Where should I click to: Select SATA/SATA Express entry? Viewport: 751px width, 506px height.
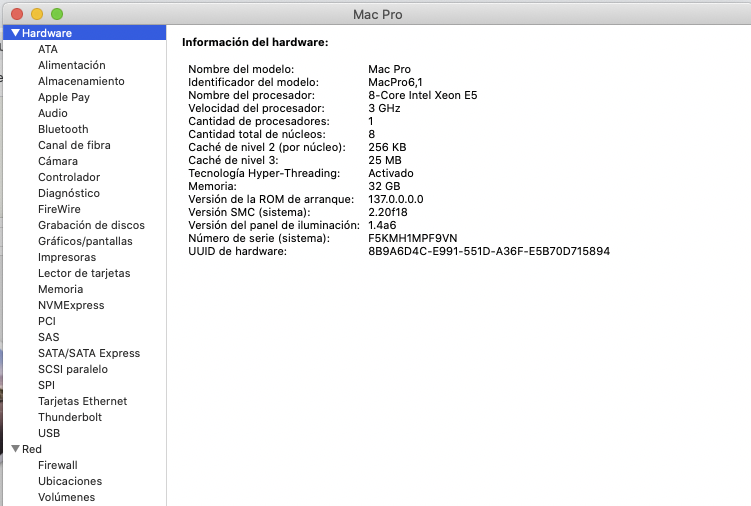point(89,354)
